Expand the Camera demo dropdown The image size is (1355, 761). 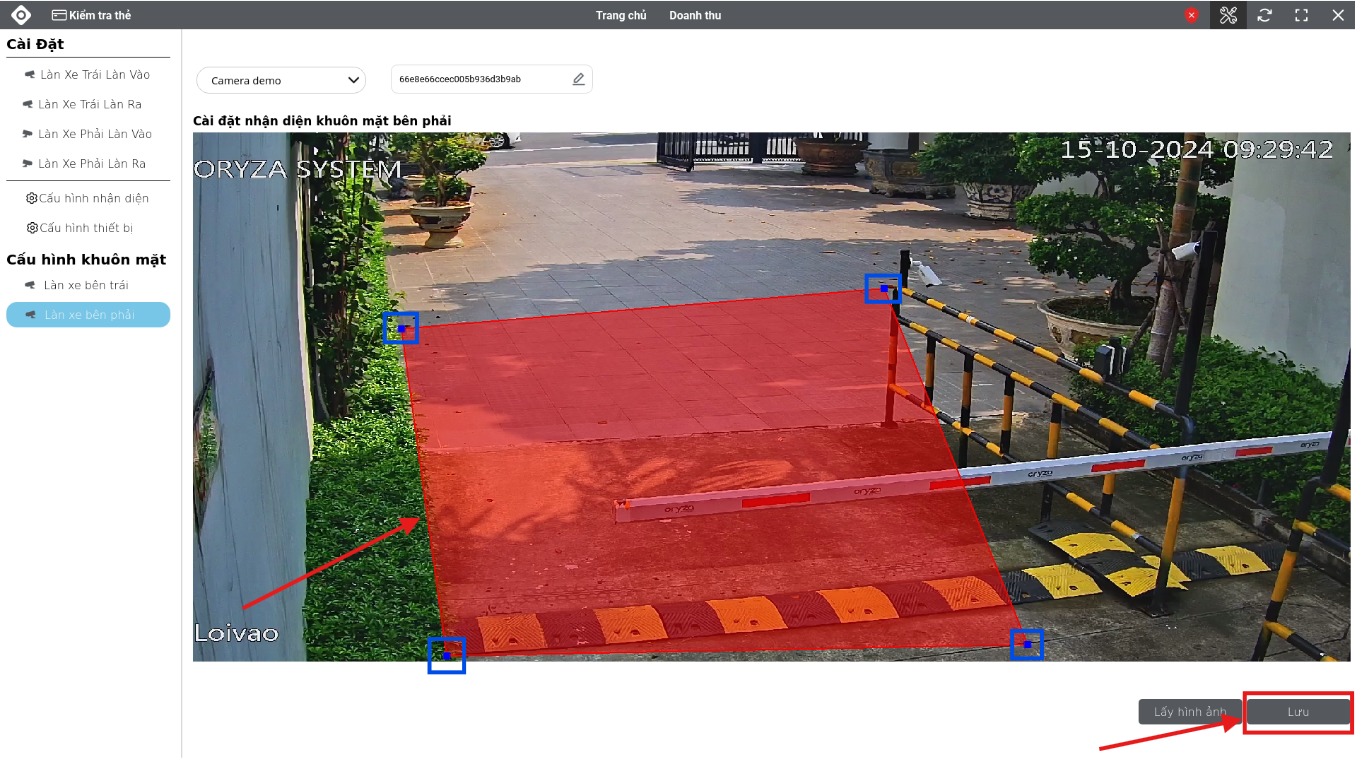coord(281,80)
